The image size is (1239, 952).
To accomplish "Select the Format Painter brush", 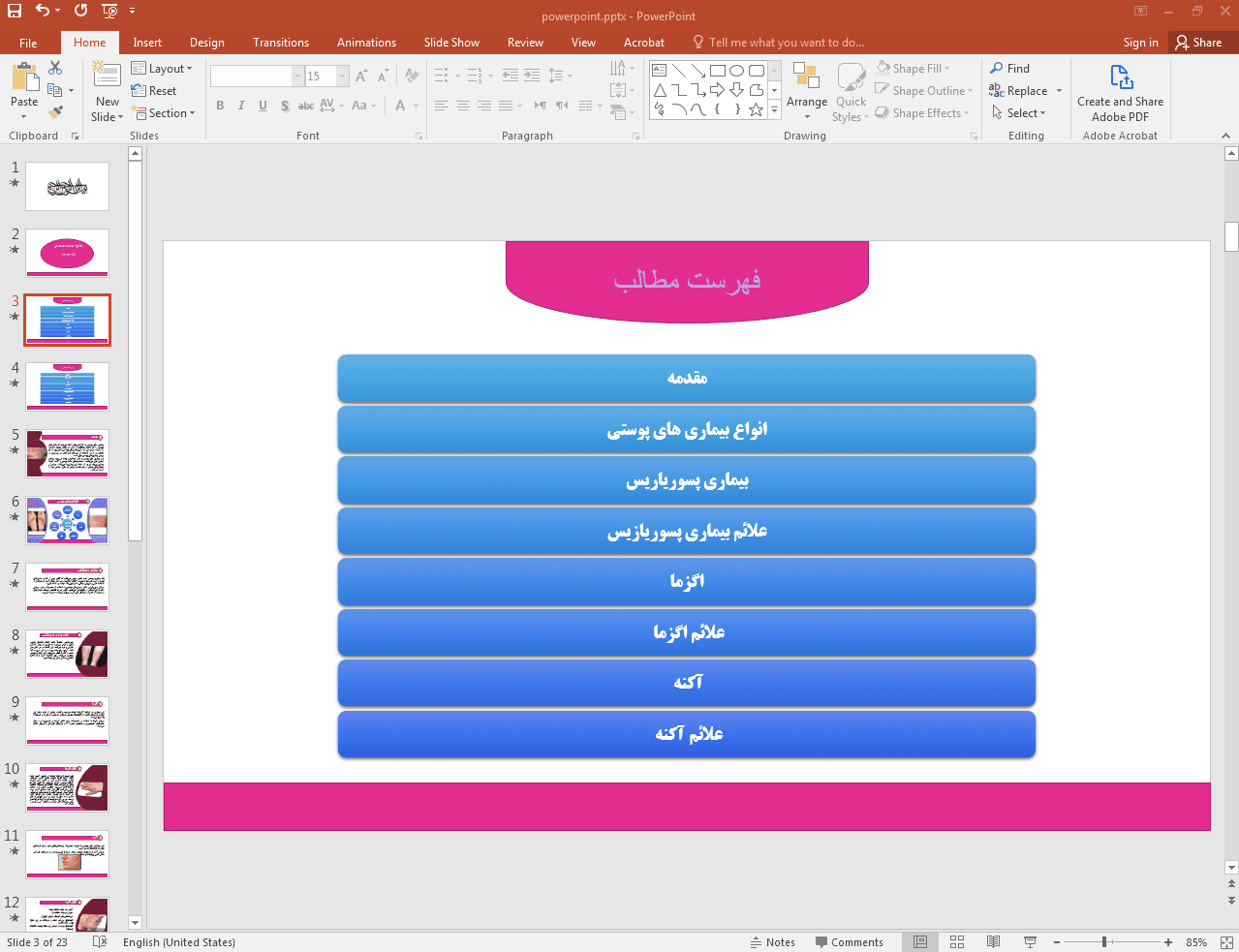I will pos(55,112).
